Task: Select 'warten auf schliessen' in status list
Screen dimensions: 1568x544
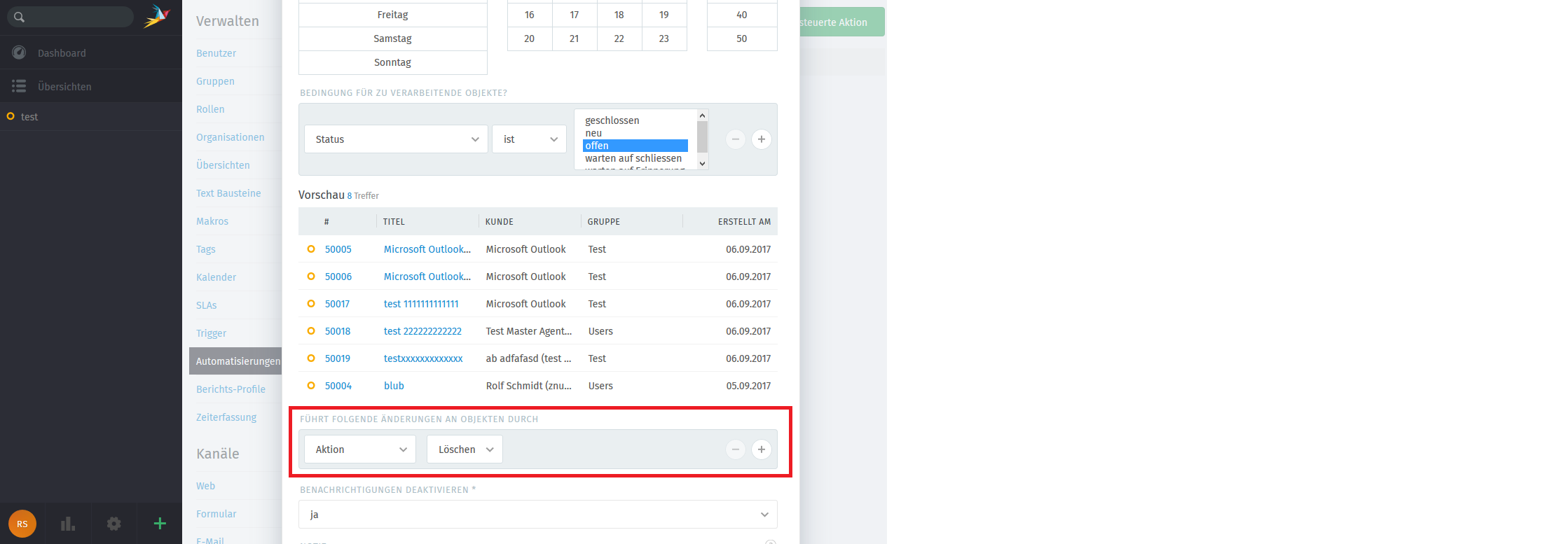Action: 635,158
